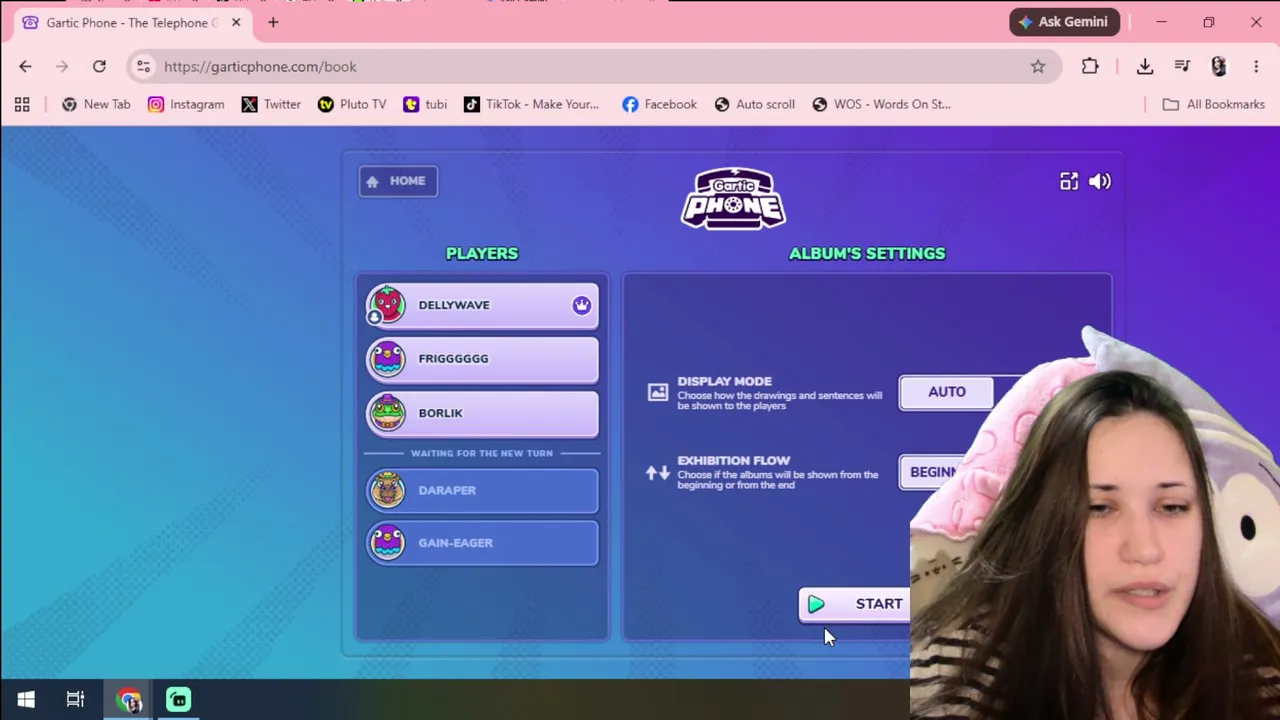Image resolution: width=1280 pixels, height=720 pixels.
Task: Click BORLIK's green avatar
Action: (x=387, y=413)
